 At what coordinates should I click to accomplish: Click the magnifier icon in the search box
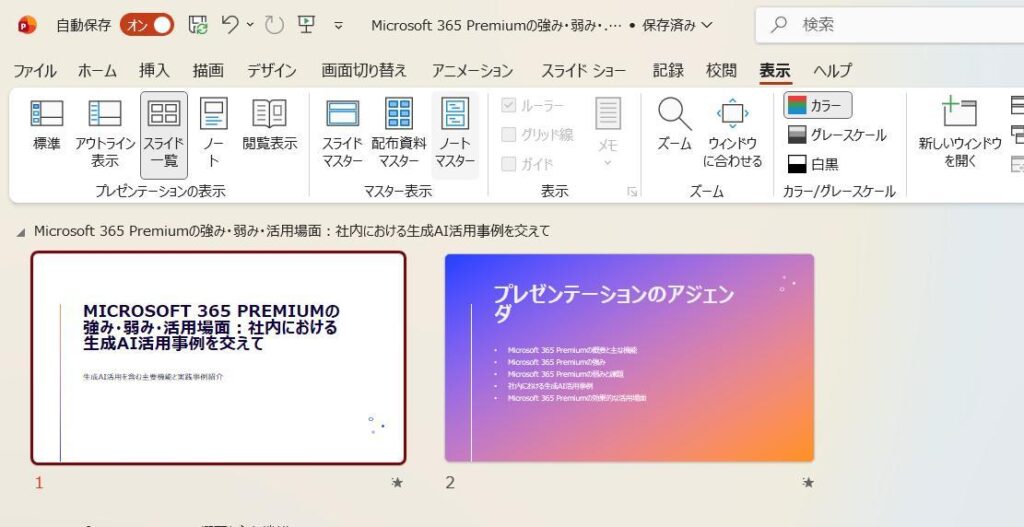pyautogui.click(x=778, y=25)
